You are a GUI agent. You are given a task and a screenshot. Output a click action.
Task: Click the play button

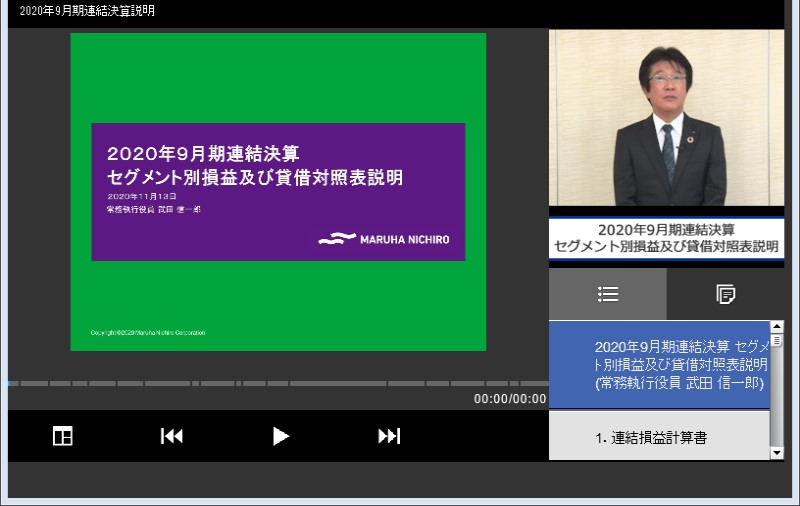(281, 437)
